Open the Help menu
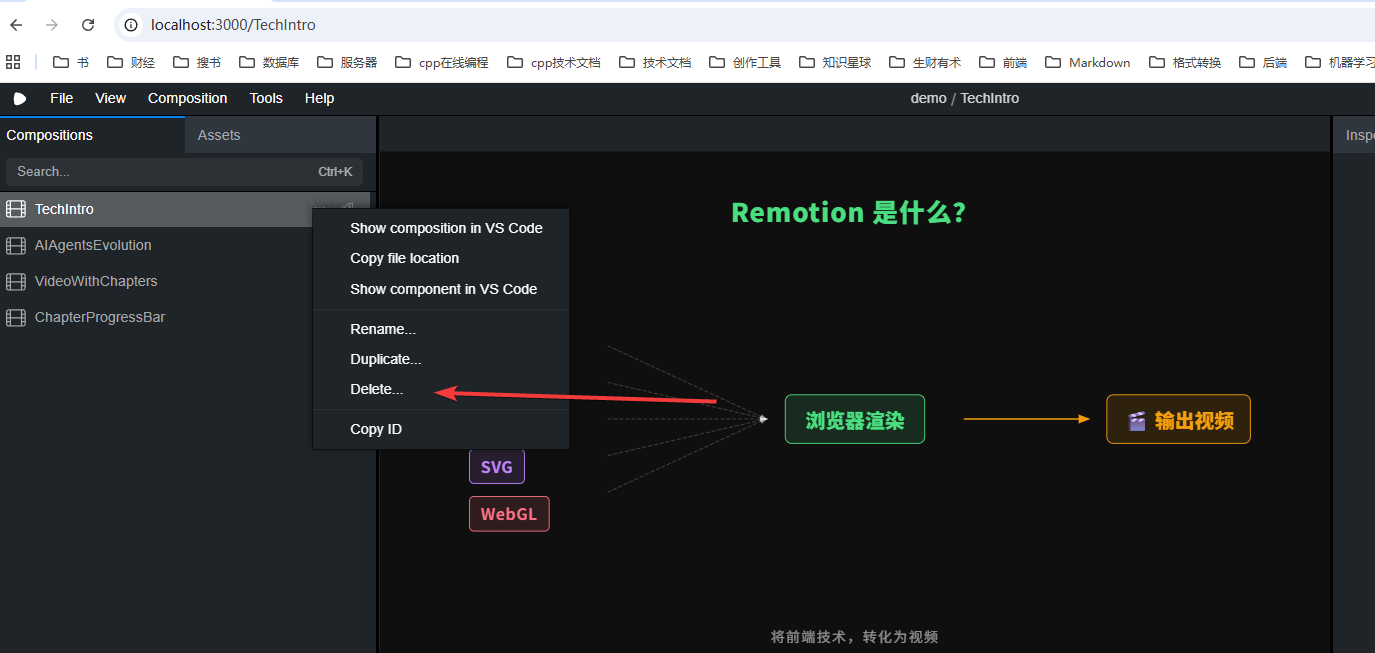1375x653 pixels. tap(319, 98)
